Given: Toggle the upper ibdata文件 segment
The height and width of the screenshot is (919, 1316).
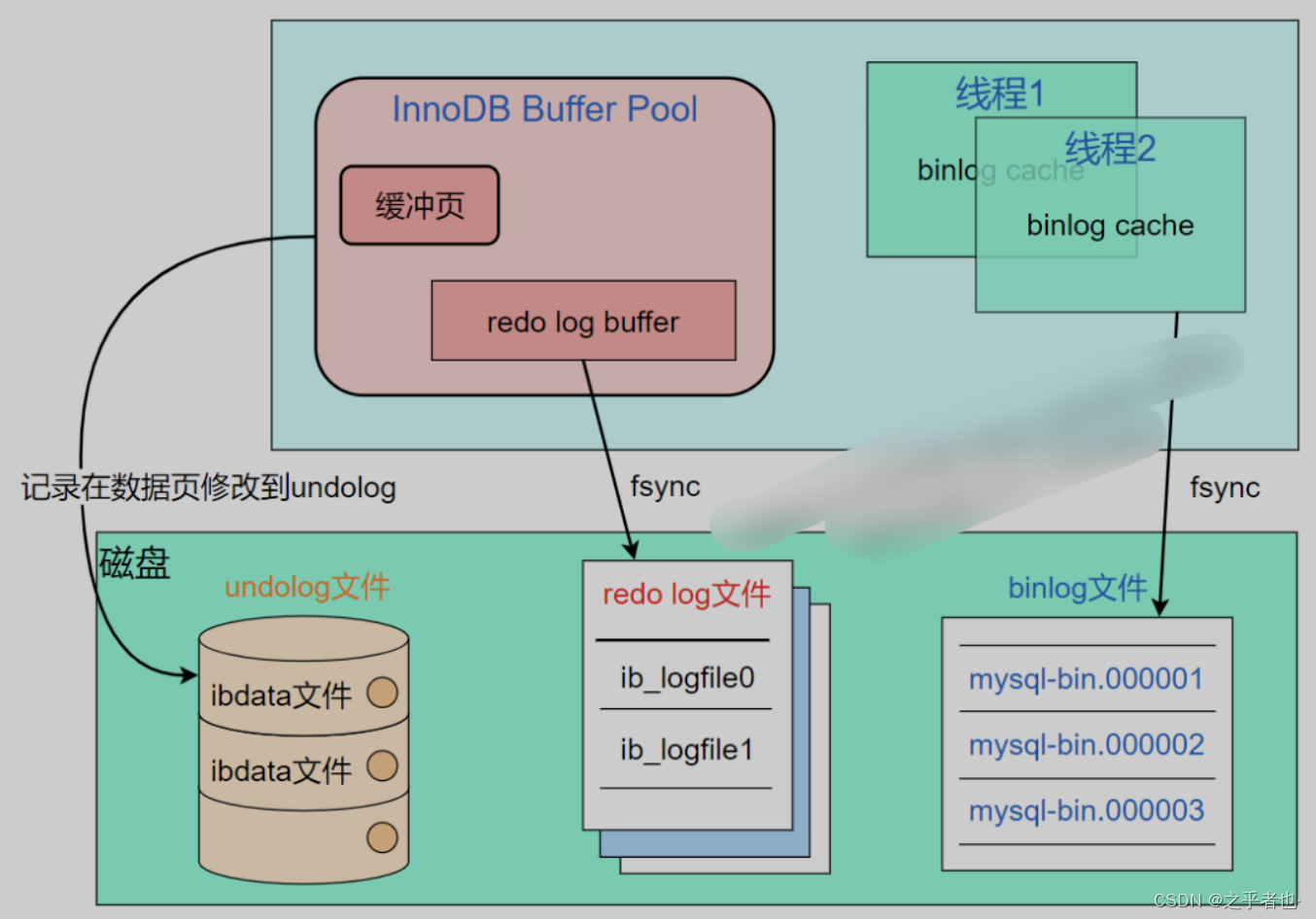Looking at the screenshot, I should point(282,695).
